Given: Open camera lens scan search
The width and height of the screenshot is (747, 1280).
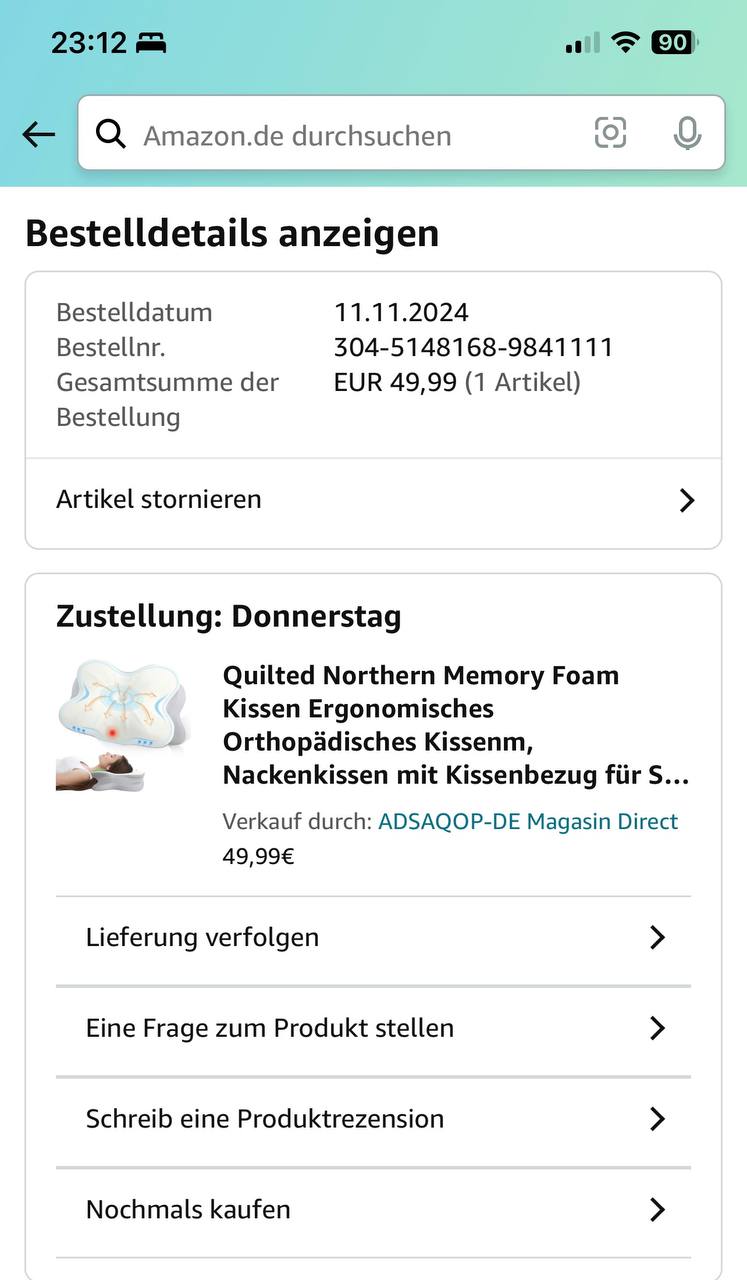Looking at the screenshot, I should click(610, 133).
